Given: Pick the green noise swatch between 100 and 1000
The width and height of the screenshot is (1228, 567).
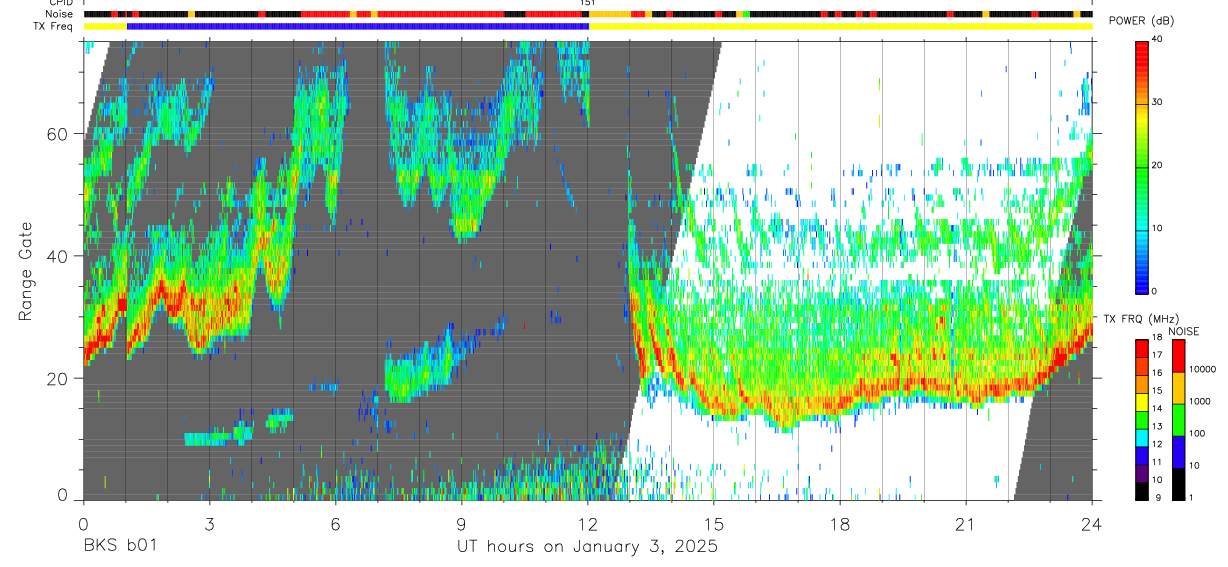Looking at the screenshot, I should coord(1179,419).
